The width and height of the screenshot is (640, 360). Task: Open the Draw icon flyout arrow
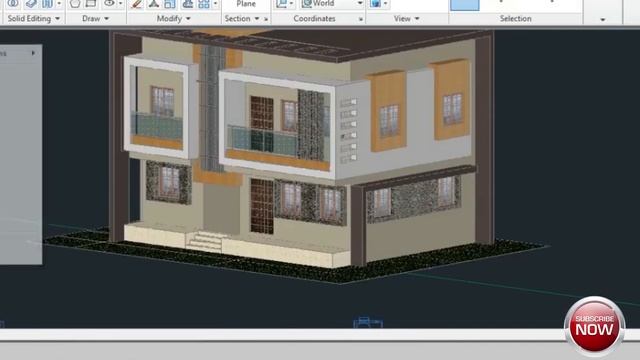pyautogui.click(x=120, y=4)
